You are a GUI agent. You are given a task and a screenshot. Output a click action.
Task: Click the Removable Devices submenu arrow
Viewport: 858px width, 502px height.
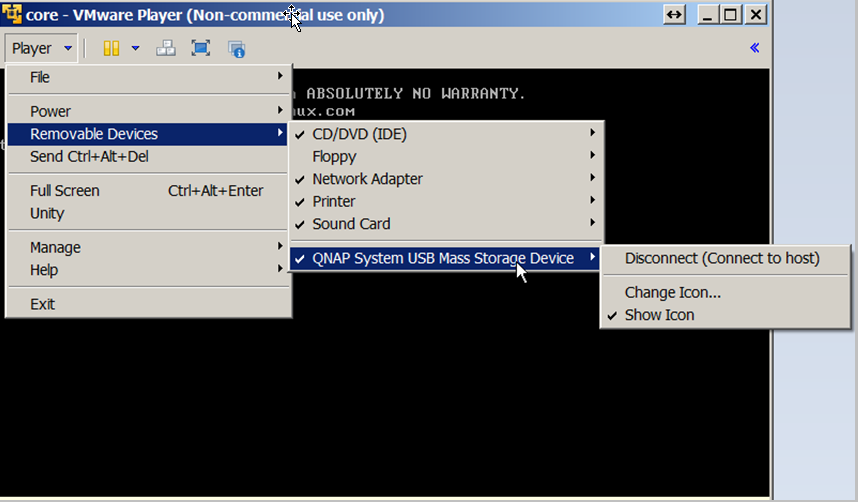click(x=280, y=132)
